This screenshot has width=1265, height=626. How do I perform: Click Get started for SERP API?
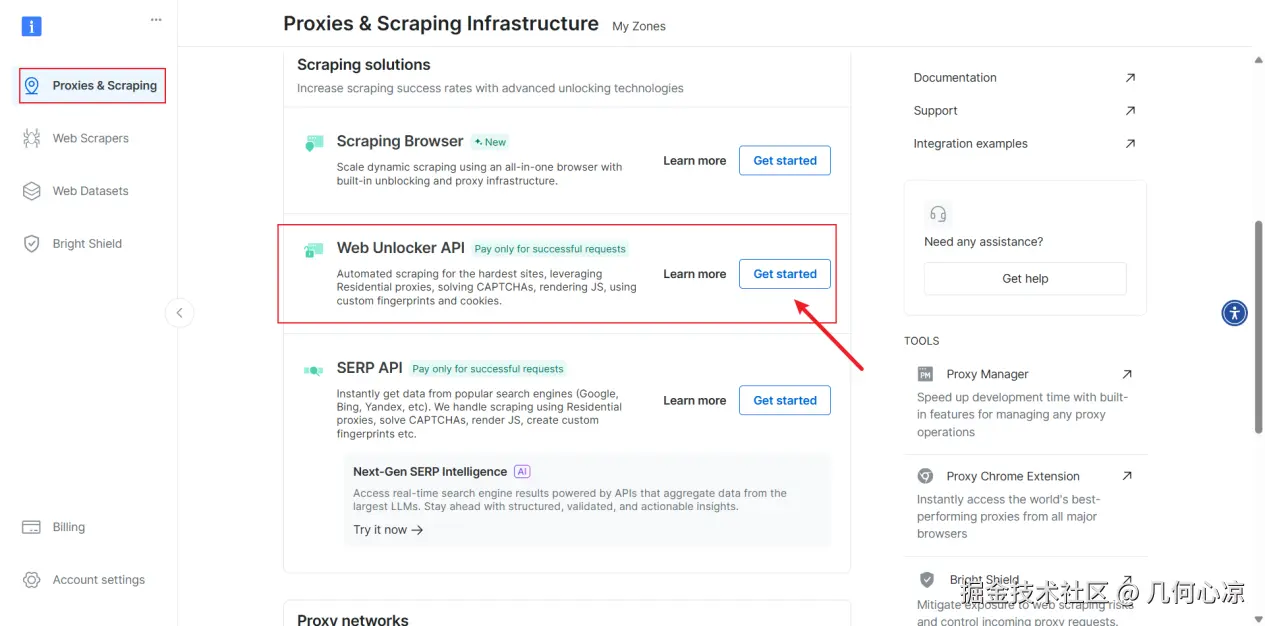[x=784, y=400]
